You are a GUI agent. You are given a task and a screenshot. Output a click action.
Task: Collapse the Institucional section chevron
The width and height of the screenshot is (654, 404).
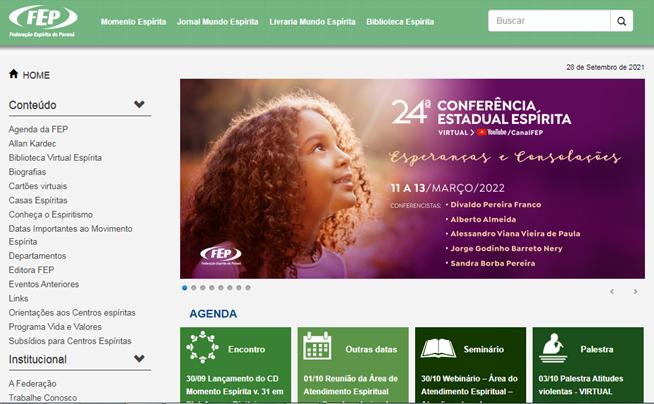139,359
